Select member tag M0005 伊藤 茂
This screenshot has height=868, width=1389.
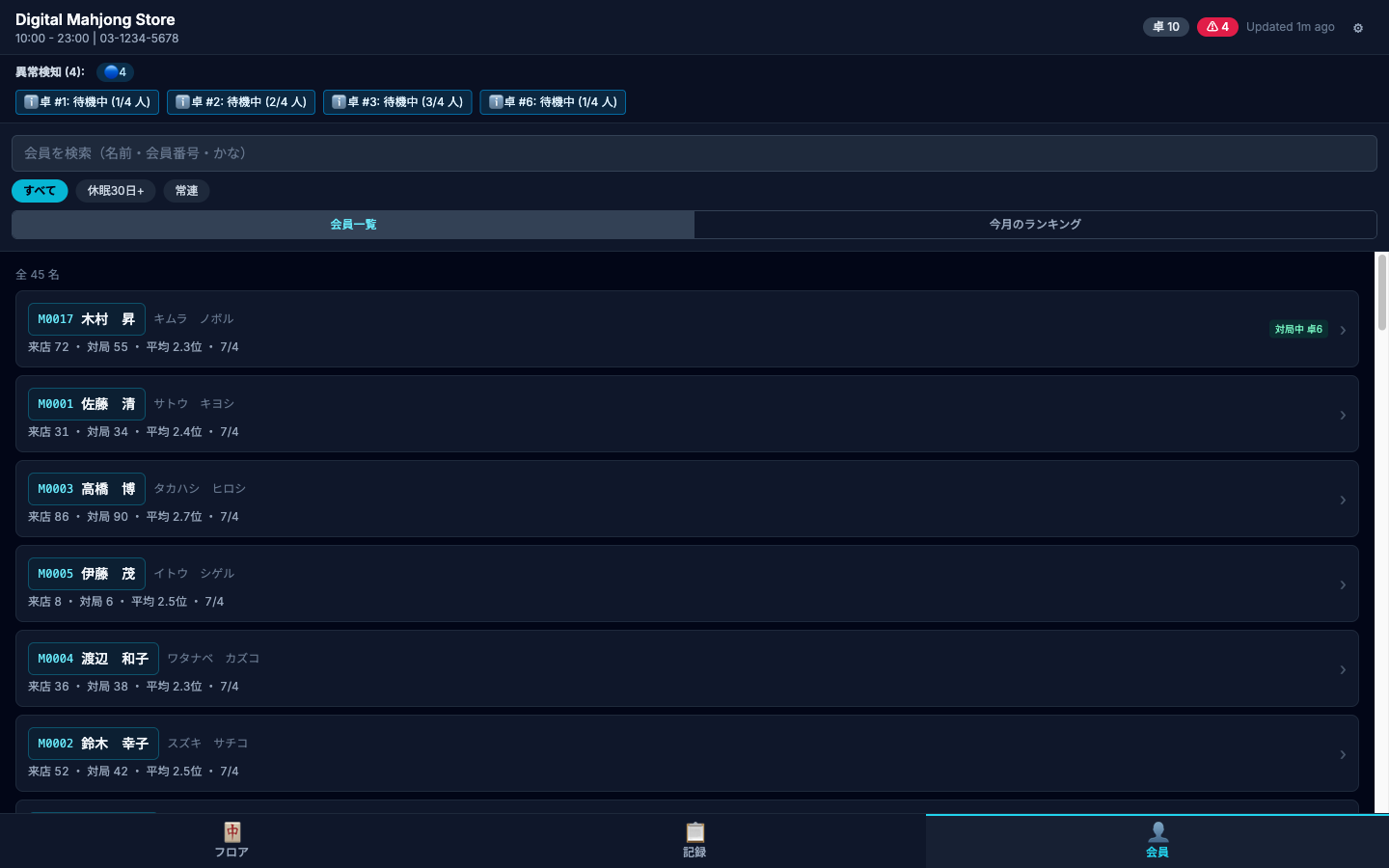[x=87, y=574]
